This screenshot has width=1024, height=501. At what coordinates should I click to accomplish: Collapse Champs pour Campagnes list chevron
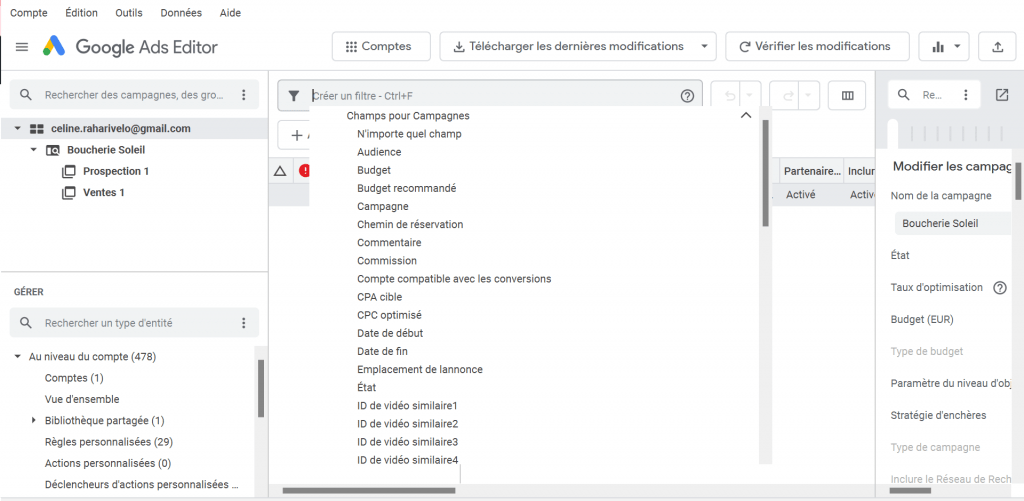pos(746,115)
